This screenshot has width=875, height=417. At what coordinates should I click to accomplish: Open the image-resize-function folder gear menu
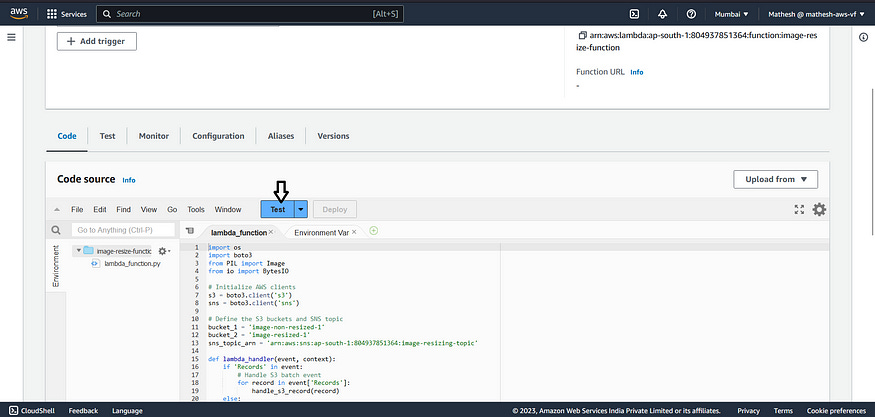164,251
